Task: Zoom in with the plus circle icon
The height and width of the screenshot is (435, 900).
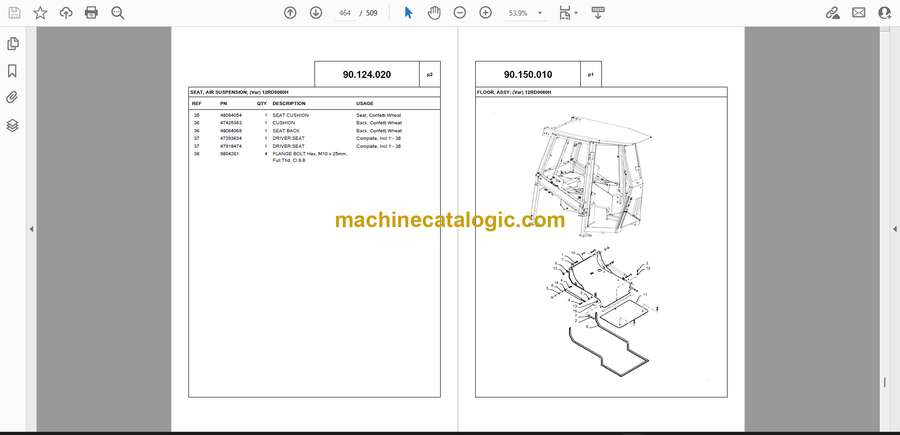Action: point(486,13)
